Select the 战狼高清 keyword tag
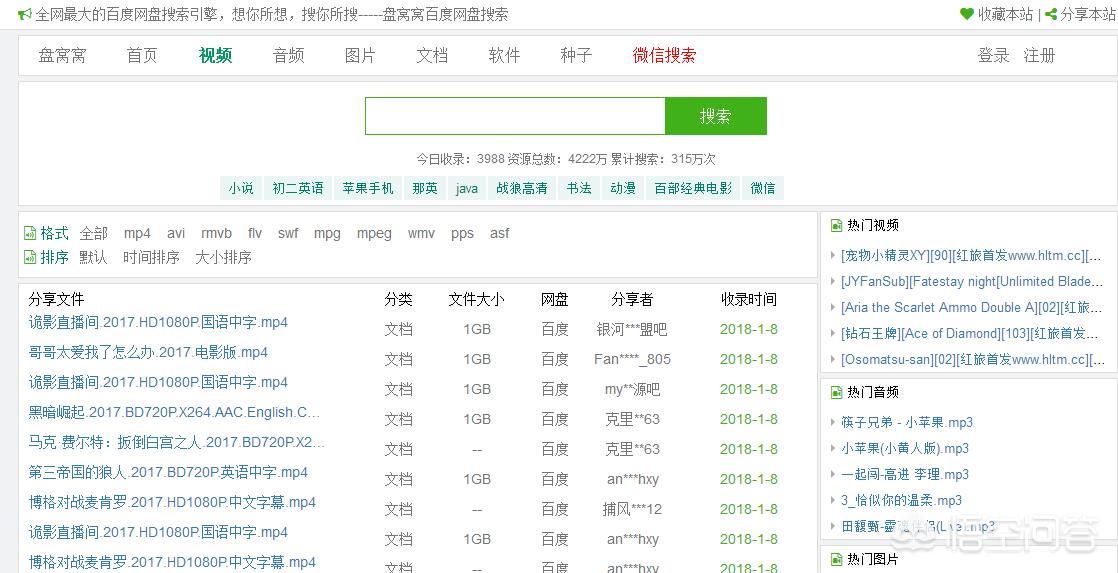1118x573 pixels. (522, 188)
